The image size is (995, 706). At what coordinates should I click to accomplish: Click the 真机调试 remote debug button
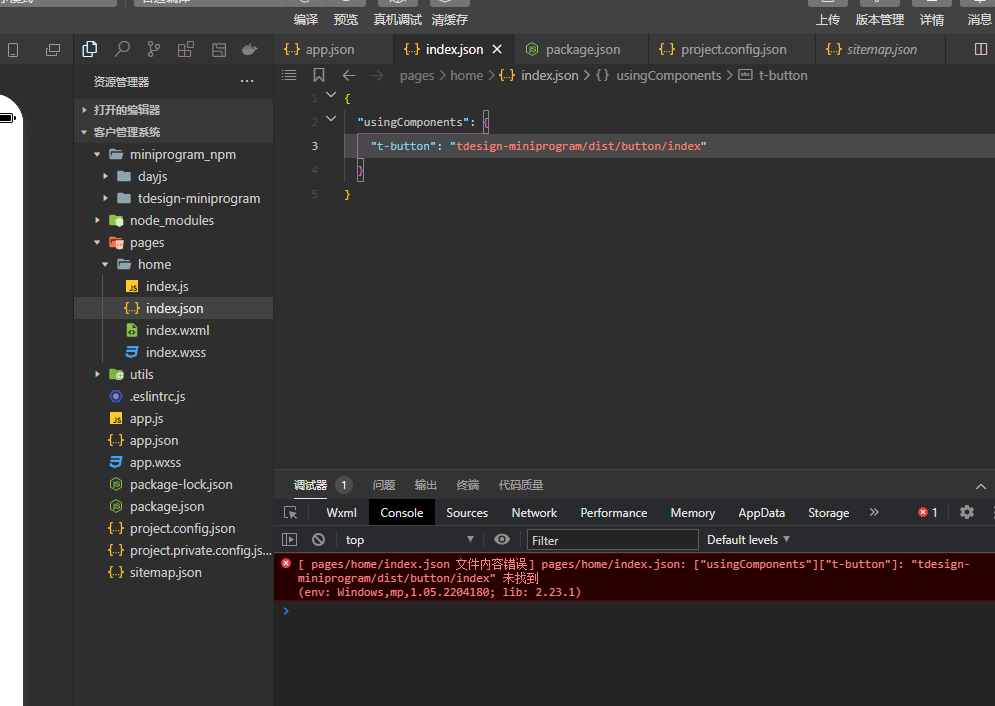tap(398, 20)
